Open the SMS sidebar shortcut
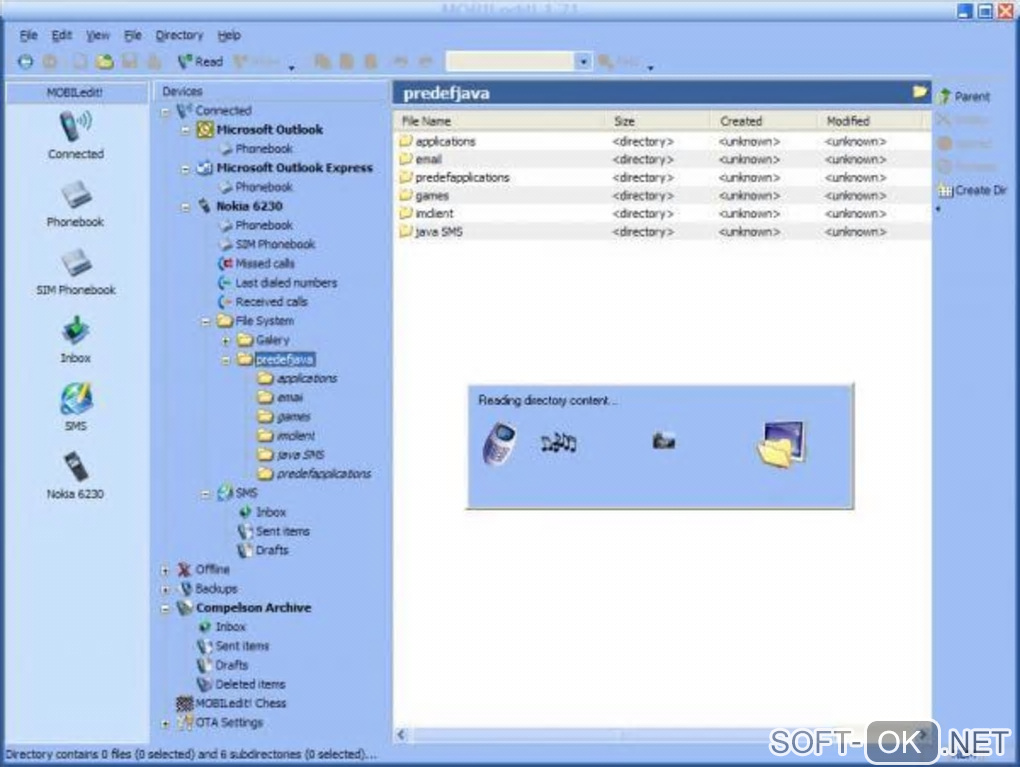This screenshot has height=767, width=1020. click(75, 407)
